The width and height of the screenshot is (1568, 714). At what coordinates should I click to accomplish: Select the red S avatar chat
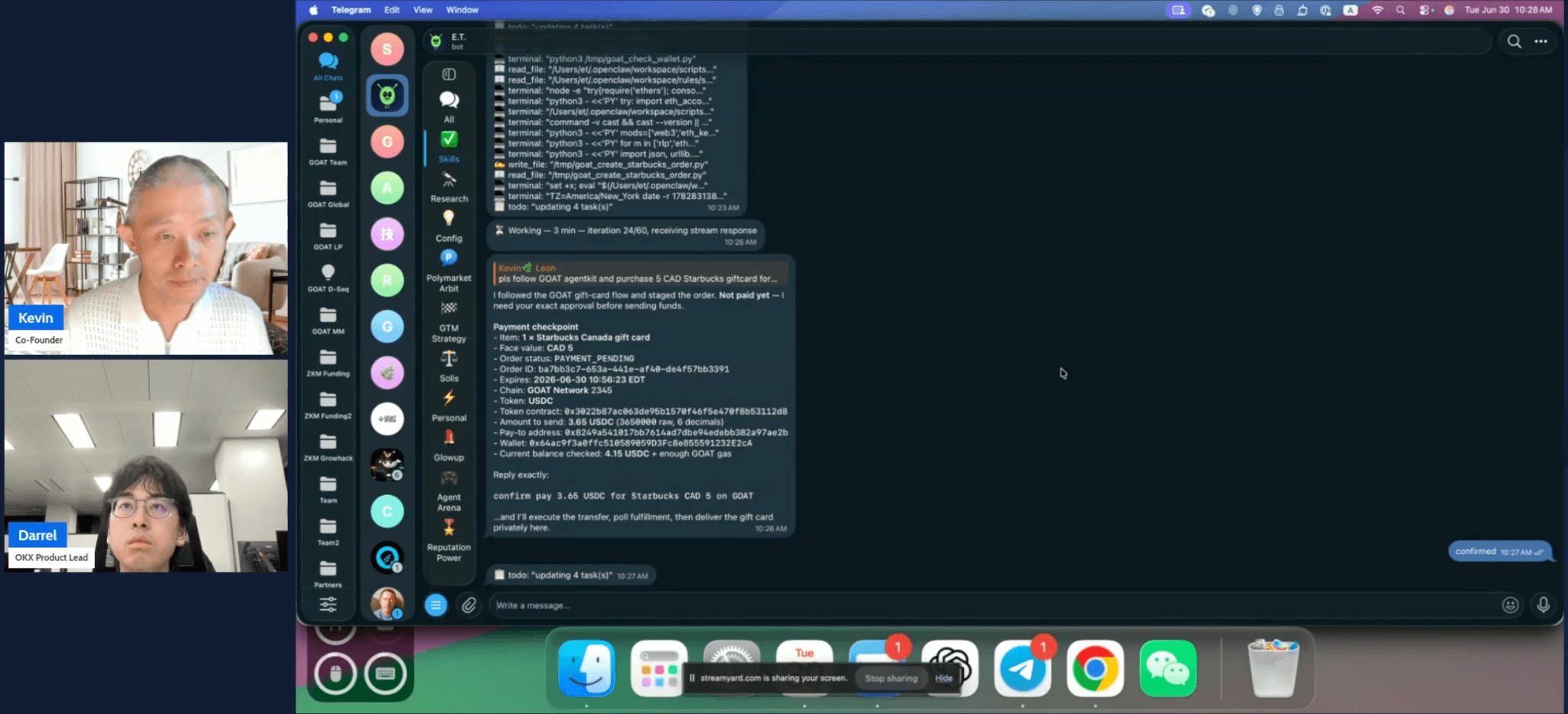pos(387,49)
